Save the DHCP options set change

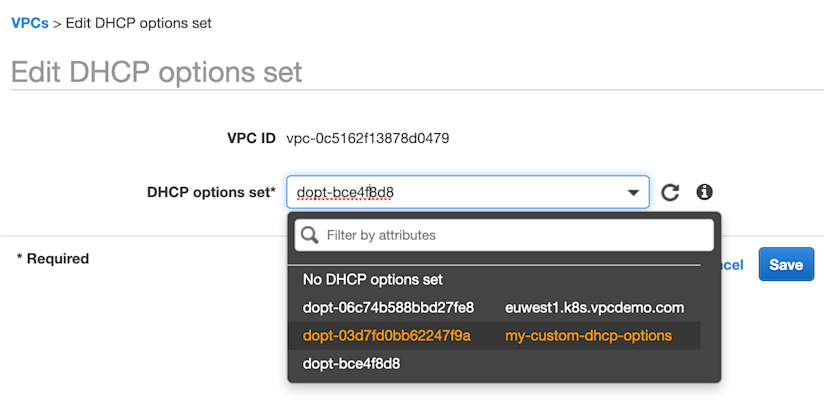786,264
